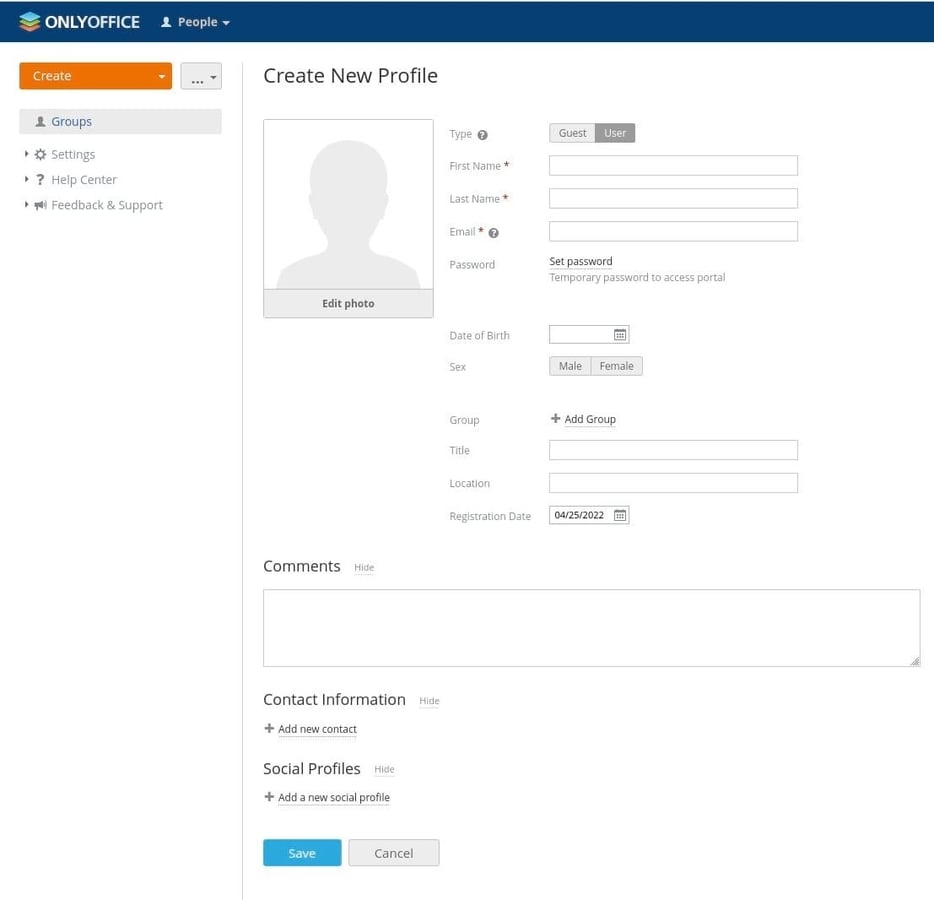Screen dimensions: 934x900
Task: Click inside the First Name field
Action: point(672,165)
